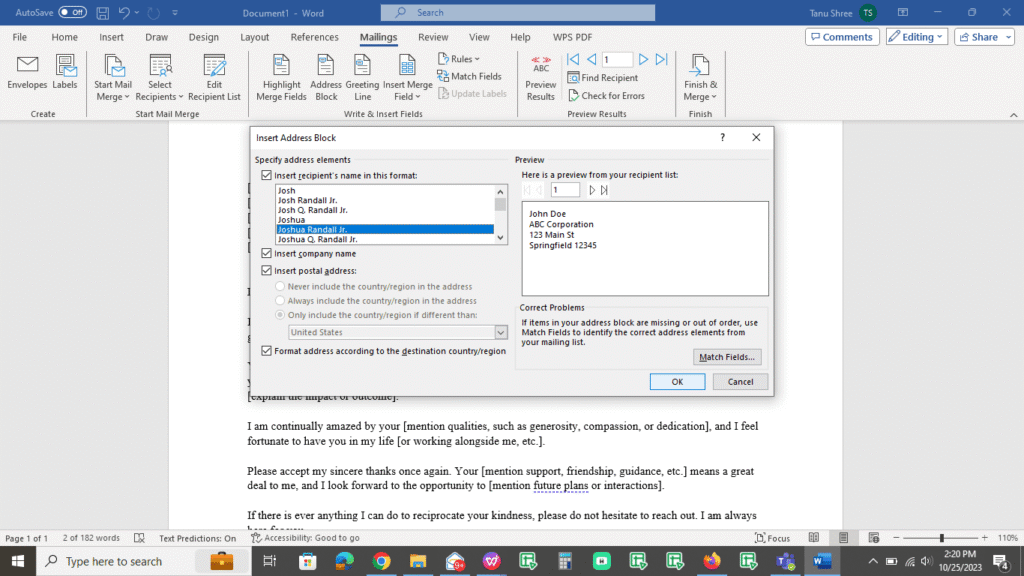Adjust the zoom slider handle
The width and height of the screenshot is (1024, 576).
tap(941, 537)
